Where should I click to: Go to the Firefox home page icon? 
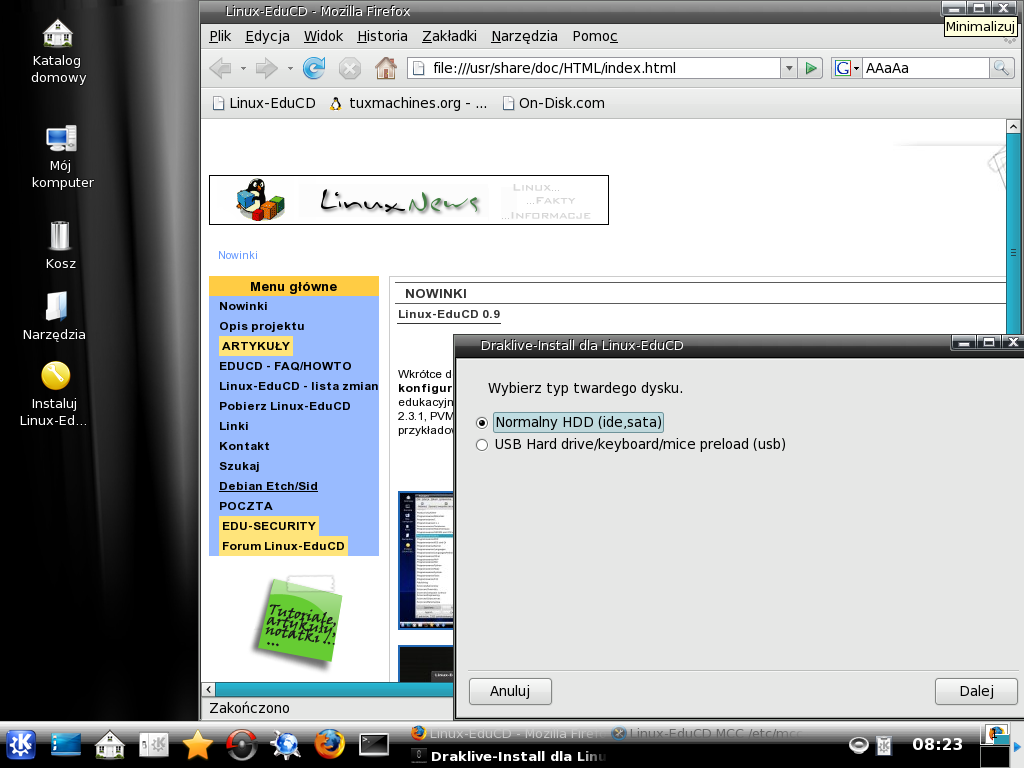click(x=385, y=68)
